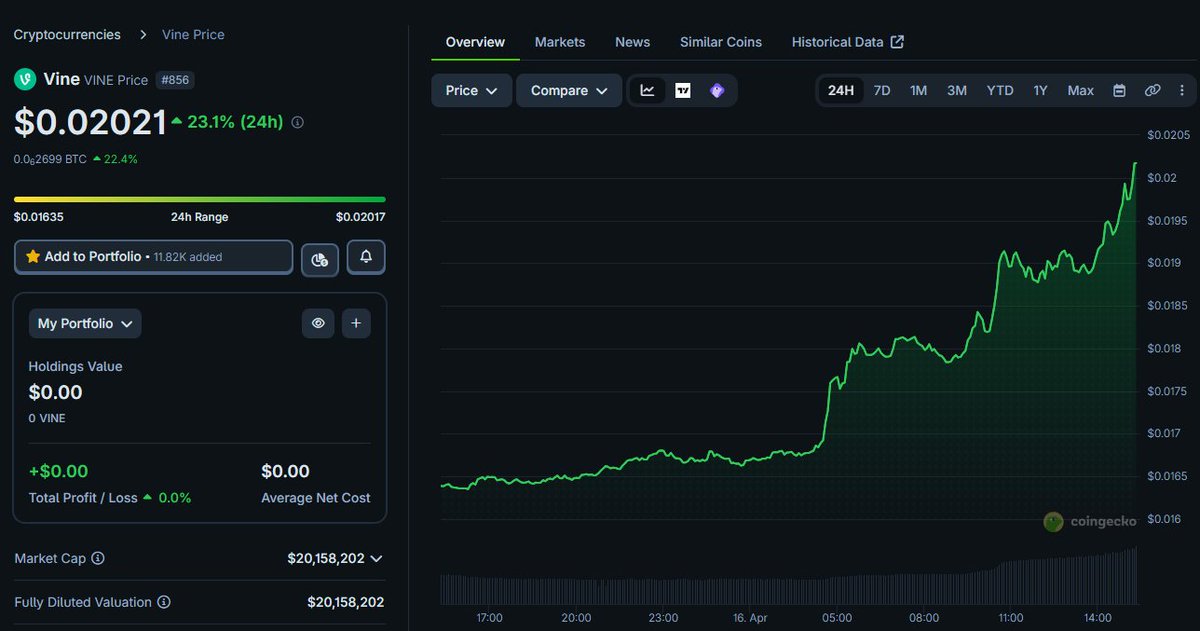Click the $0.0205 axis label
This screenshot has width=1200, height=631.
(1168, 134)
